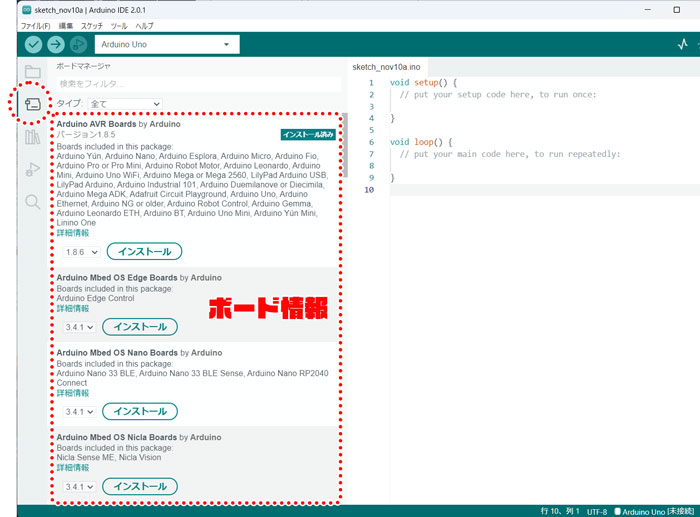
Task: Select the sketch_nov10a.ino editor tab
Action: tap(387, 67)
